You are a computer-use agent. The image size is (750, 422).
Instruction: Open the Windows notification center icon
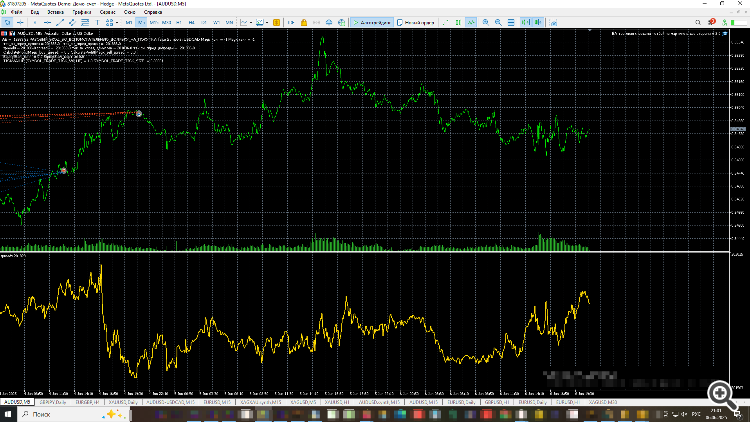738,414
